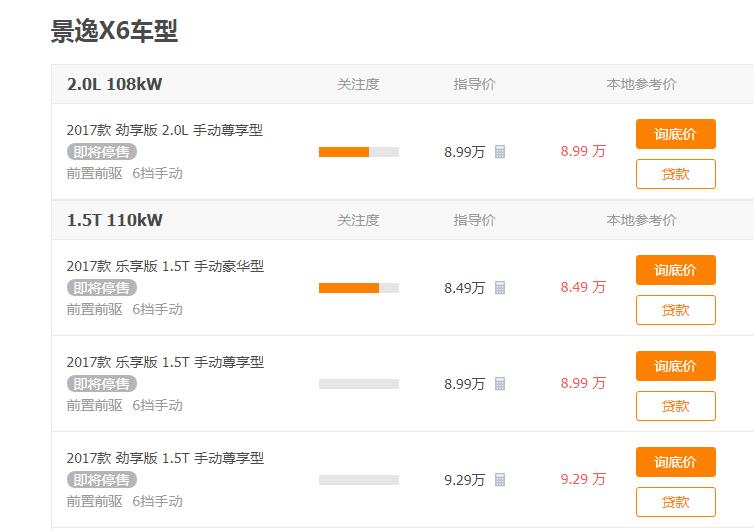Click attention bar for 1.5T 手动豪华型
The image size is (754, 531).
coord(359,288)
